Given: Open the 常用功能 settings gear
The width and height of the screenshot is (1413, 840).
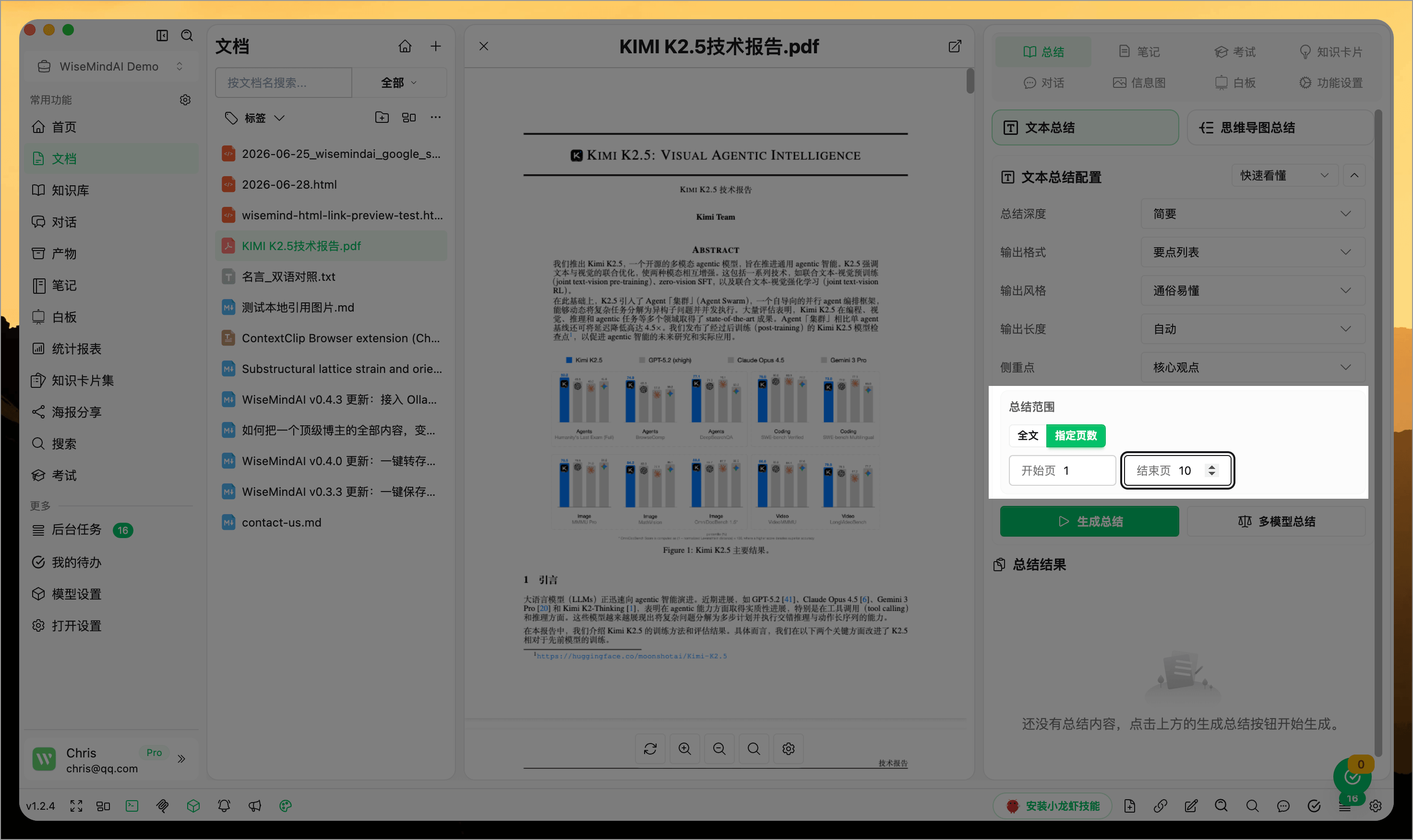Looking at the screenshot, I should click(185, 100).
